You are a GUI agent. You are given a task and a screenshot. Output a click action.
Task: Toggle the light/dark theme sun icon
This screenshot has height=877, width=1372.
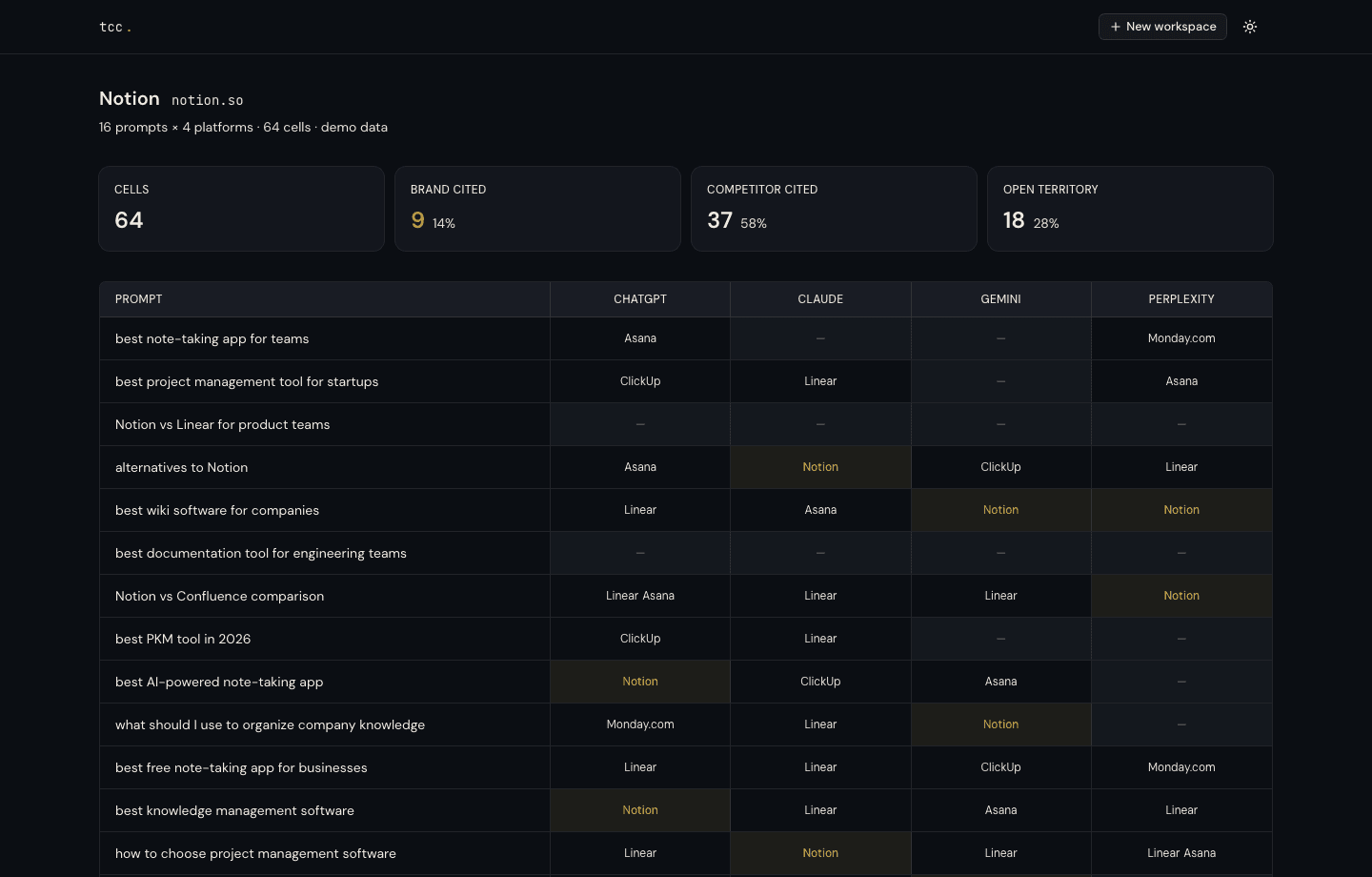pyautogui.click(x=1250, y=27)
